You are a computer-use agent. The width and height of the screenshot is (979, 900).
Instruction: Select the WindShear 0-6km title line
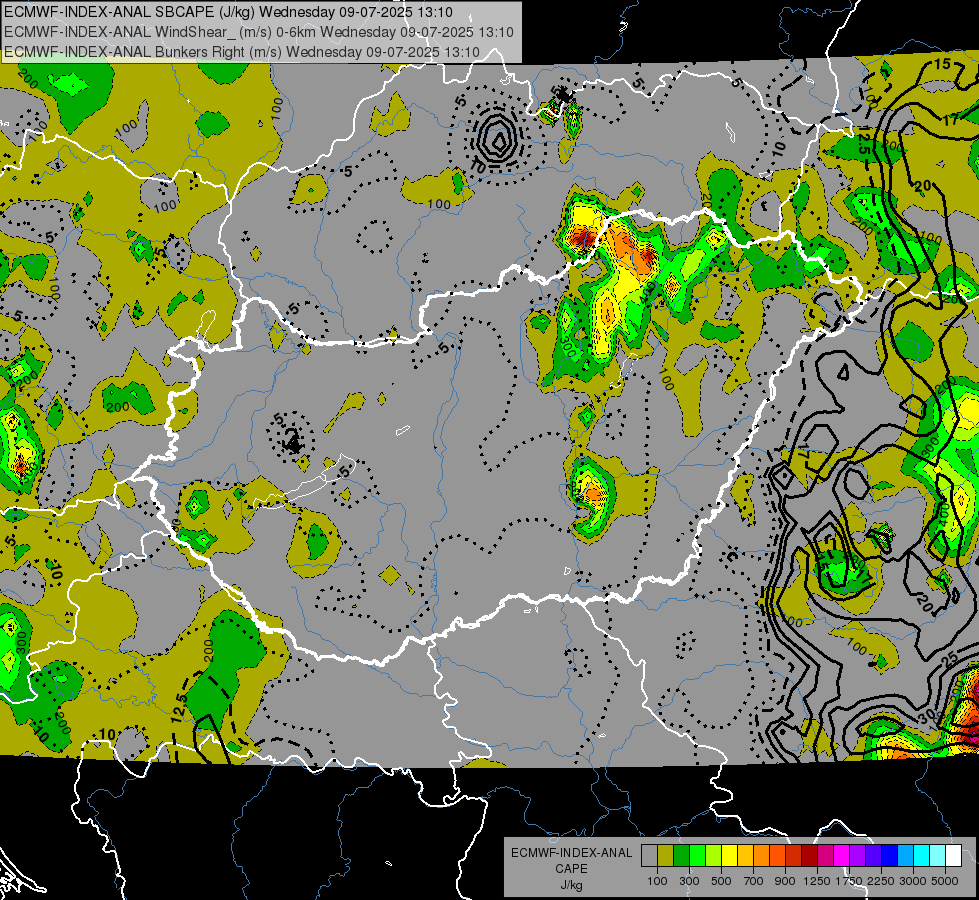[258, 32]
